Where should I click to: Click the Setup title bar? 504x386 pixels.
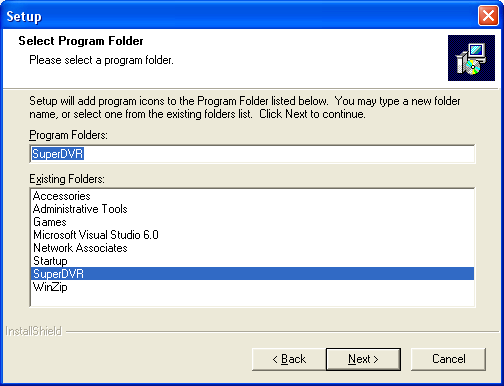pyautogui.click(x=240, y=16)
